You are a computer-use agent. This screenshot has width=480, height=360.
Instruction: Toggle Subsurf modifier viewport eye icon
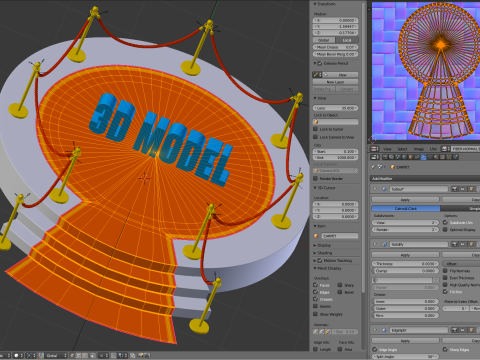[463, 189]
